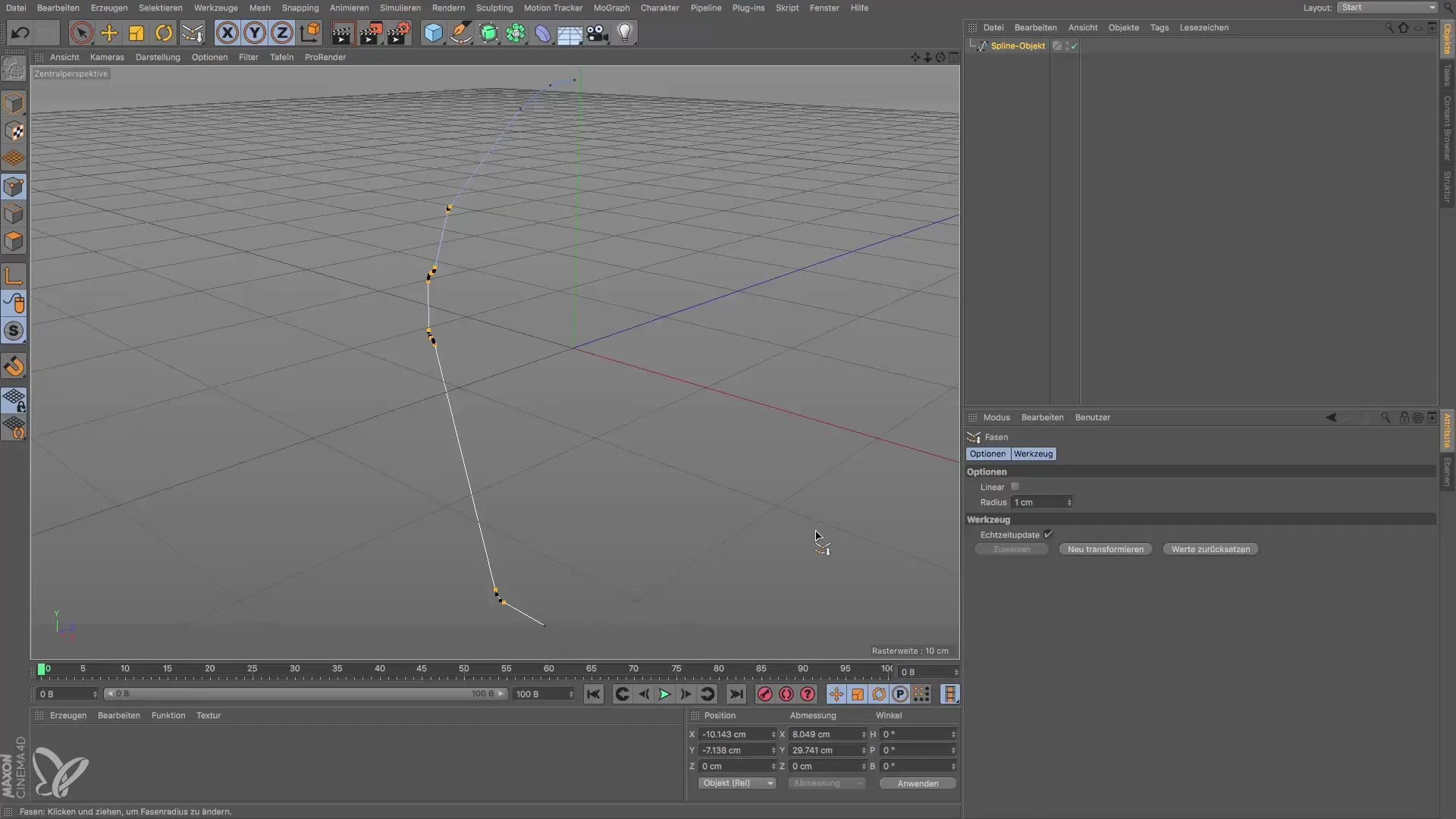Select the Rotate tool icon
This screenshot has height=819, width=1456.
click(x=164, y=33)
